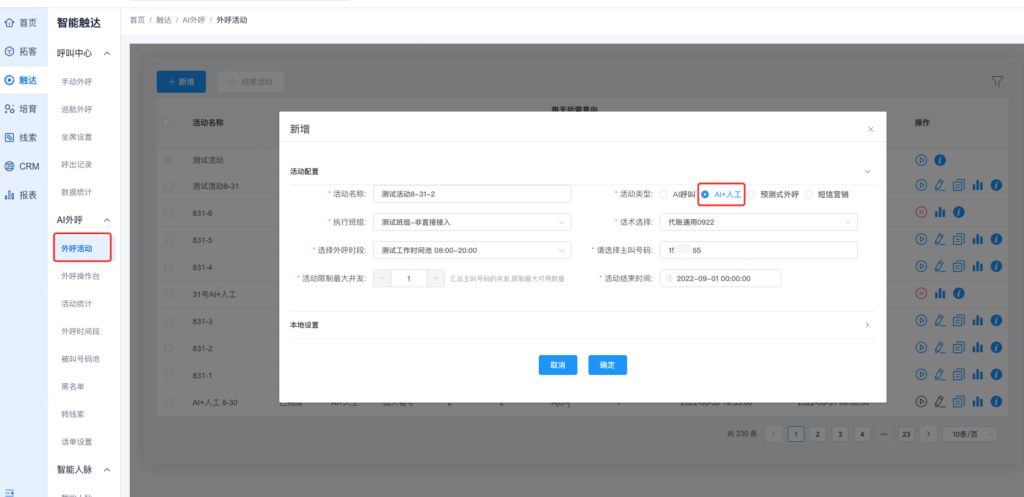
Task: Click the 确定 button
Action: (607, 366)
